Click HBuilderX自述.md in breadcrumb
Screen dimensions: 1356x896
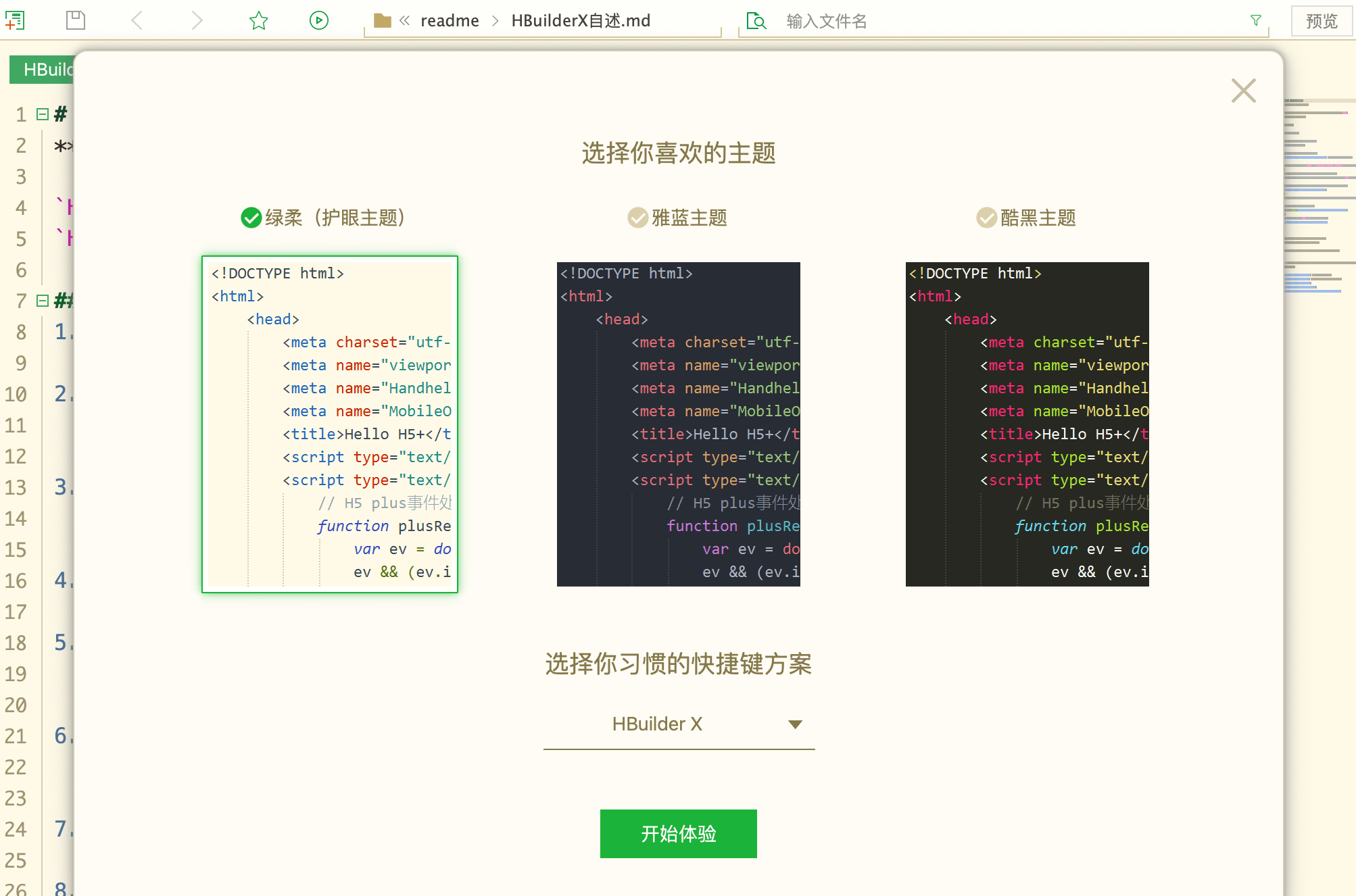(x=580, y=21)
